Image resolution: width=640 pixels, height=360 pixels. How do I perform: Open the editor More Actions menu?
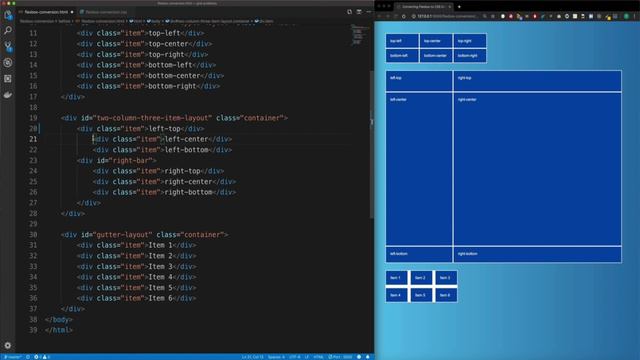[368, 12]
